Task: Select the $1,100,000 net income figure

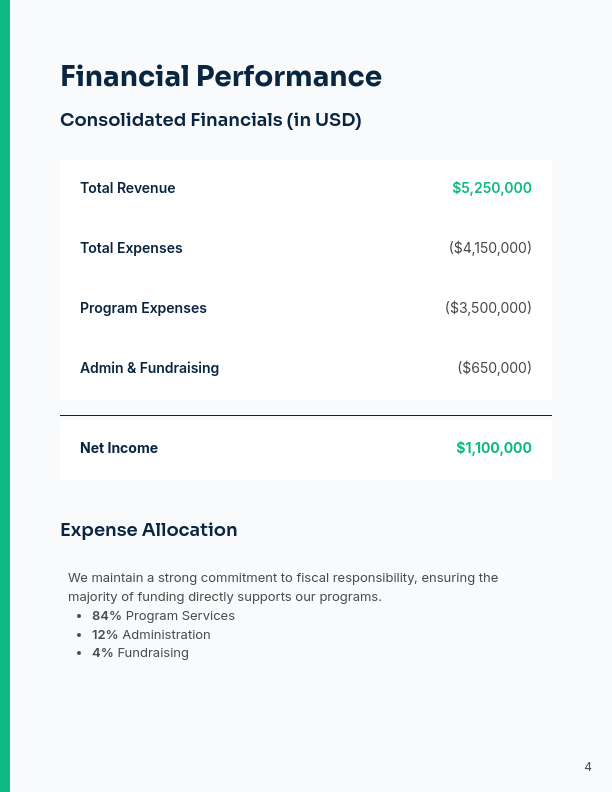Action: pyautogui.click(x=493, y=448)
